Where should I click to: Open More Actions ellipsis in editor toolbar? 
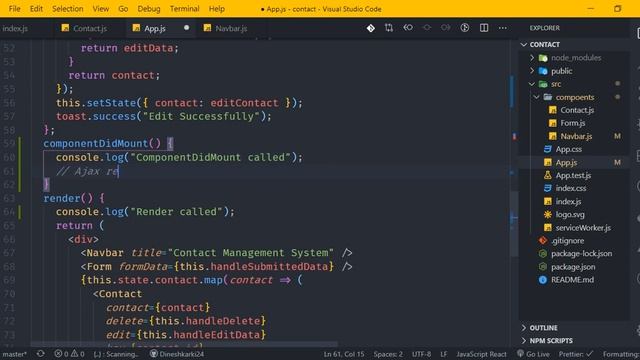point(502,28)
